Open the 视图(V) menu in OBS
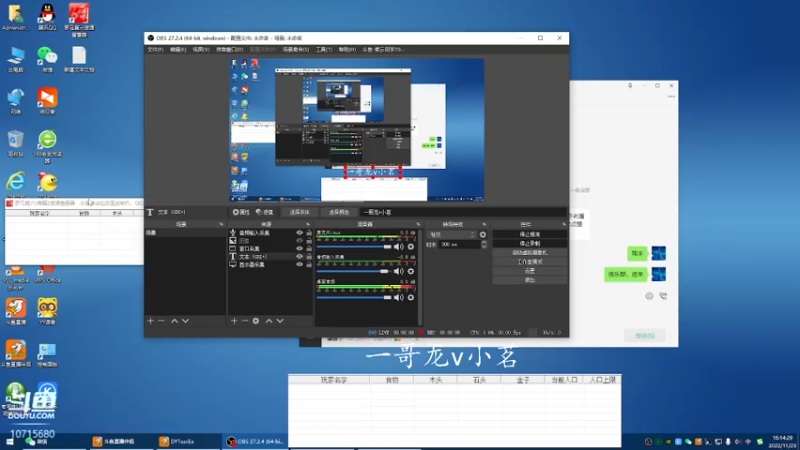The height and width of the screenshot is (450, 800). pyautogui.click(x=201, y=49)
